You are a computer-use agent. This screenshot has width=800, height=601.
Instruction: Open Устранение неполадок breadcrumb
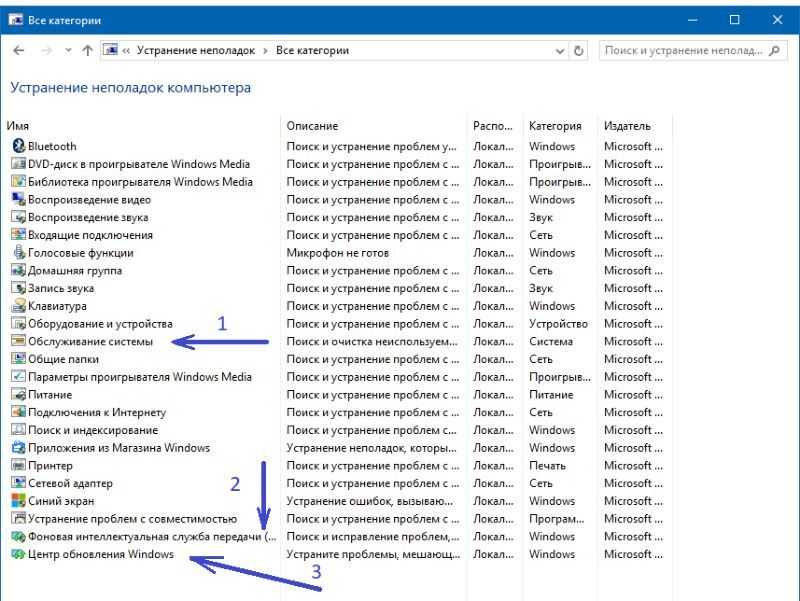pyautogui.click(x=196, y=50)
